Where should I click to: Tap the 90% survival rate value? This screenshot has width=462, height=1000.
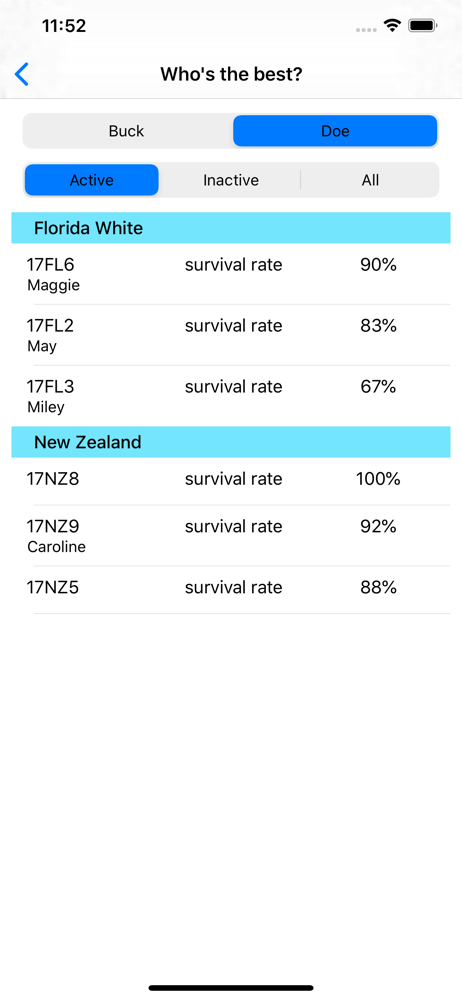378,264
